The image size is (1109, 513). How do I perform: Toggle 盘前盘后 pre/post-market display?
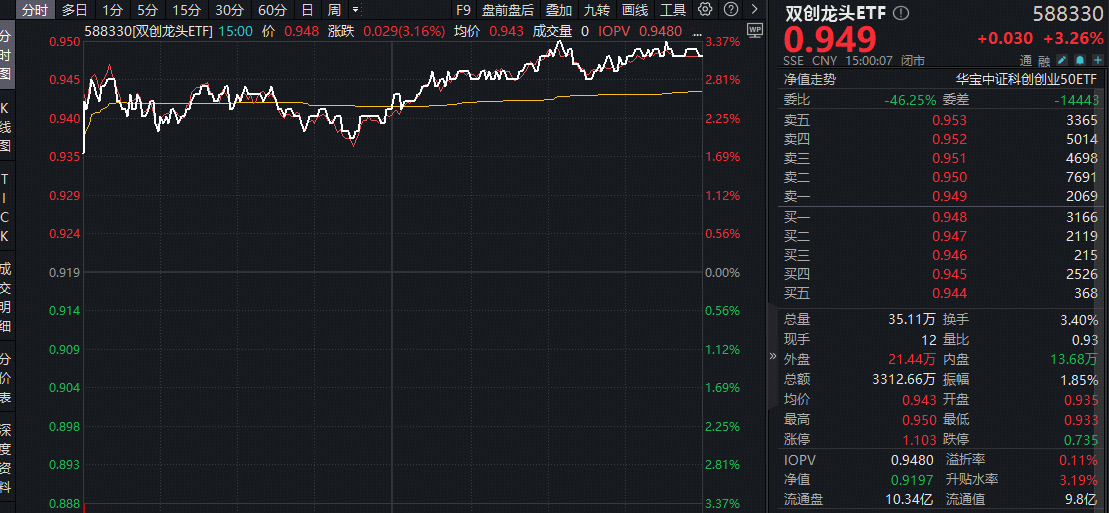point(508,10)
